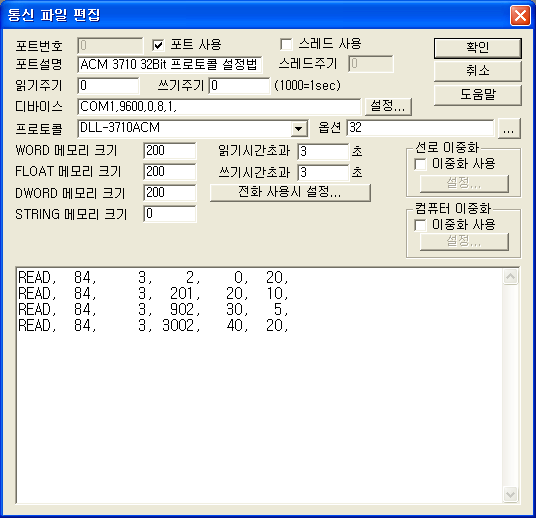Open 전화 사용시 설정... dialog
536x518 pixels.
pyautogui.click(x=290, y=193)
